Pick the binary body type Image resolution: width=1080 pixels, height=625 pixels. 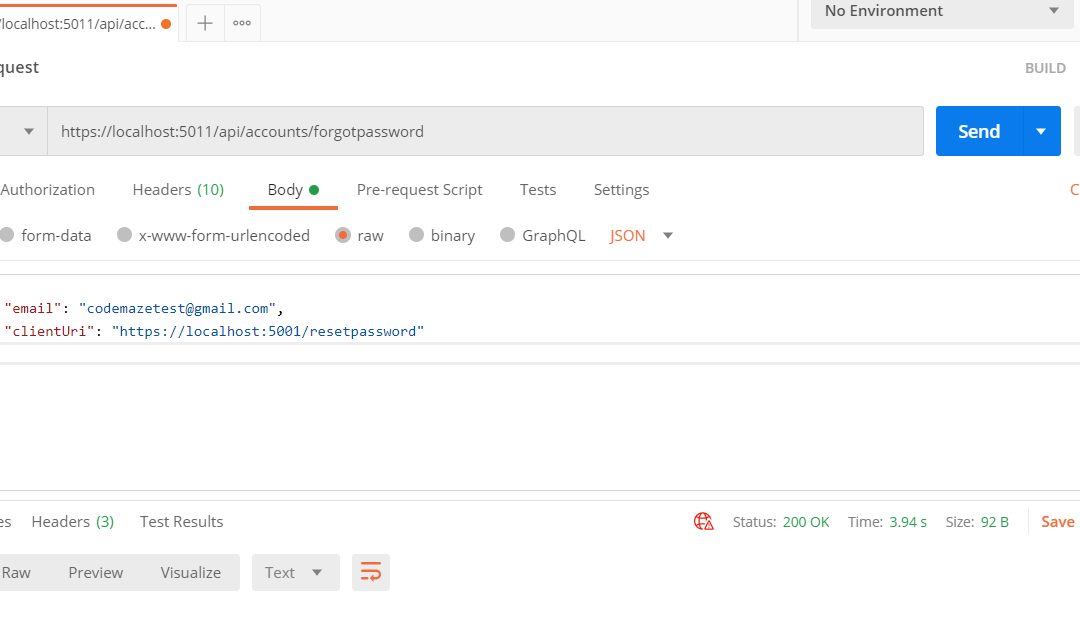[x=417, y=236]
